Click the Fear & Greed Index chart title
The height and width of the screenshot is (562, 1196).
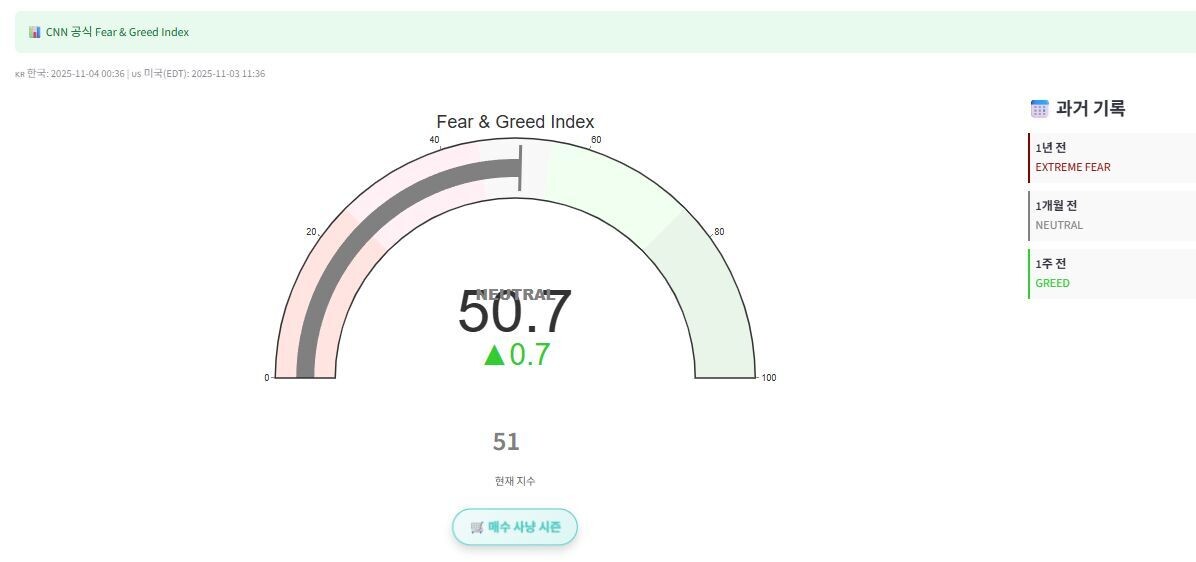[515, 122]
